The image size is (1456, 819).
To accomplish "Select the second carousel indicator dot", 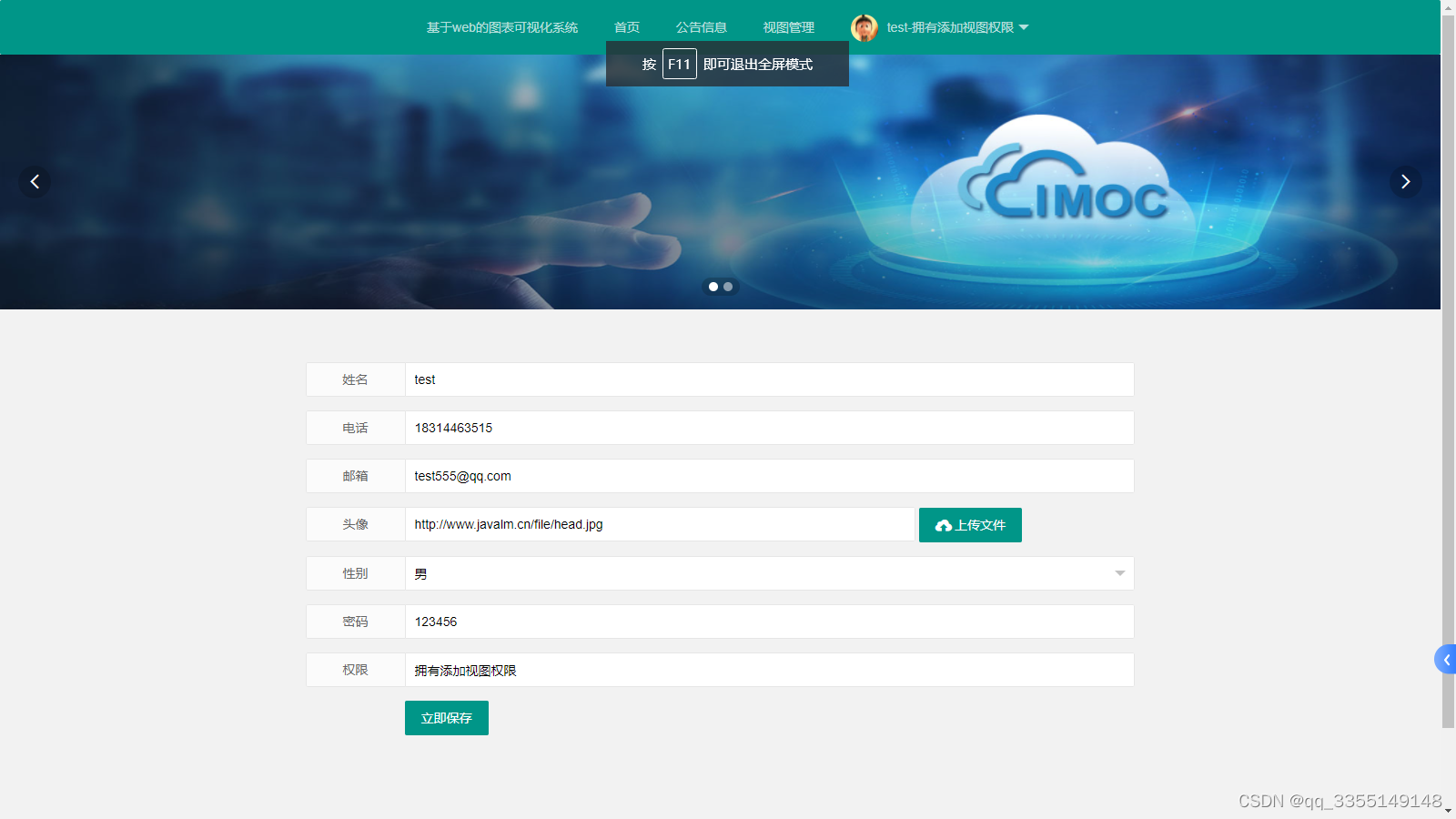I will [x=728, y=287].
